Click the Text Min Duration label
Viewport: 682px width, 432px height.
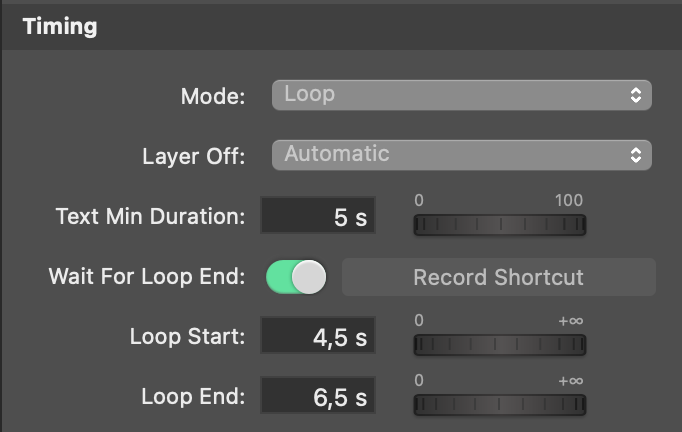pos(150,216)
